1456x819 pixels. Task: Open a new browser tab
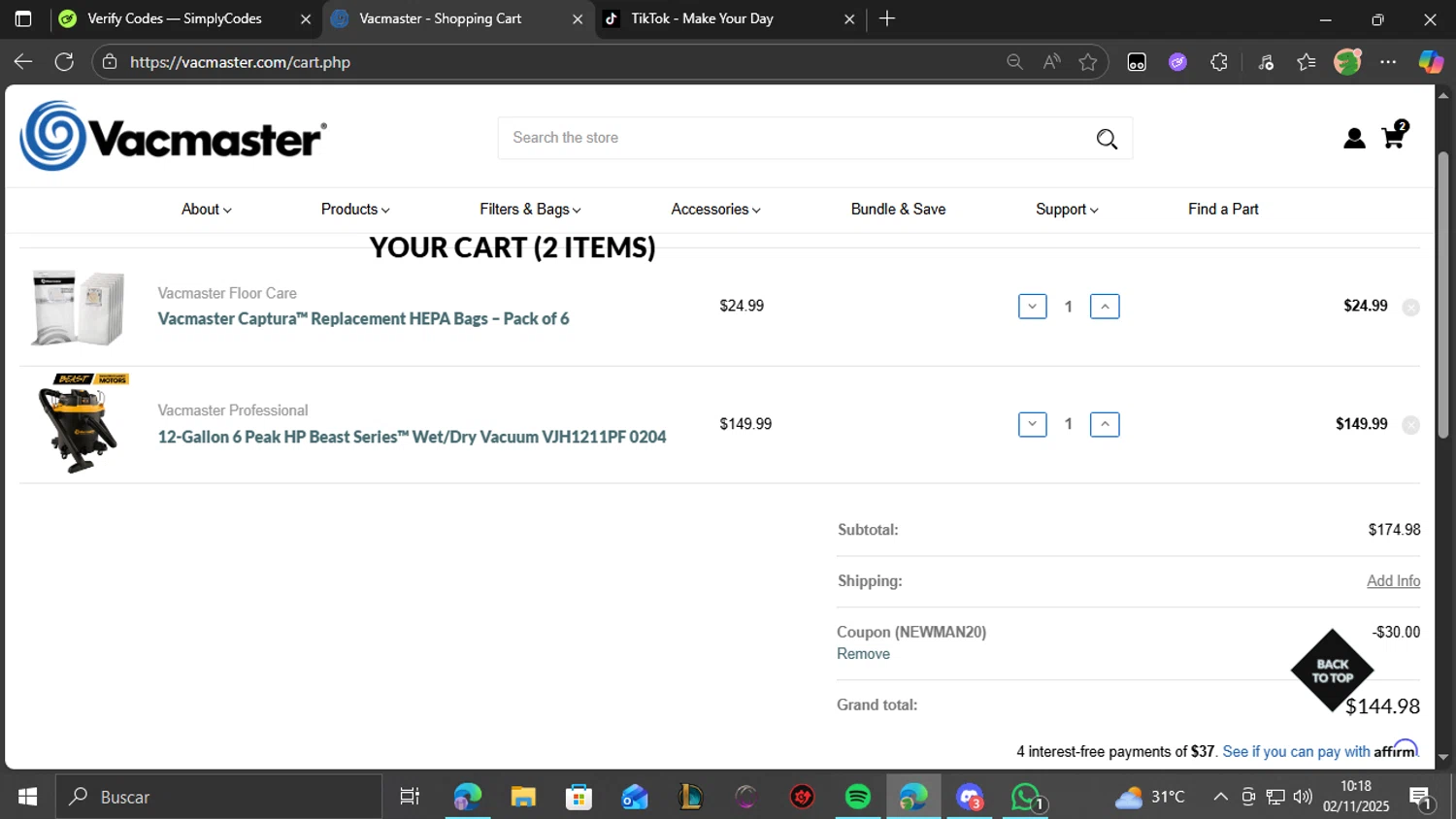[x=887, y=18]
